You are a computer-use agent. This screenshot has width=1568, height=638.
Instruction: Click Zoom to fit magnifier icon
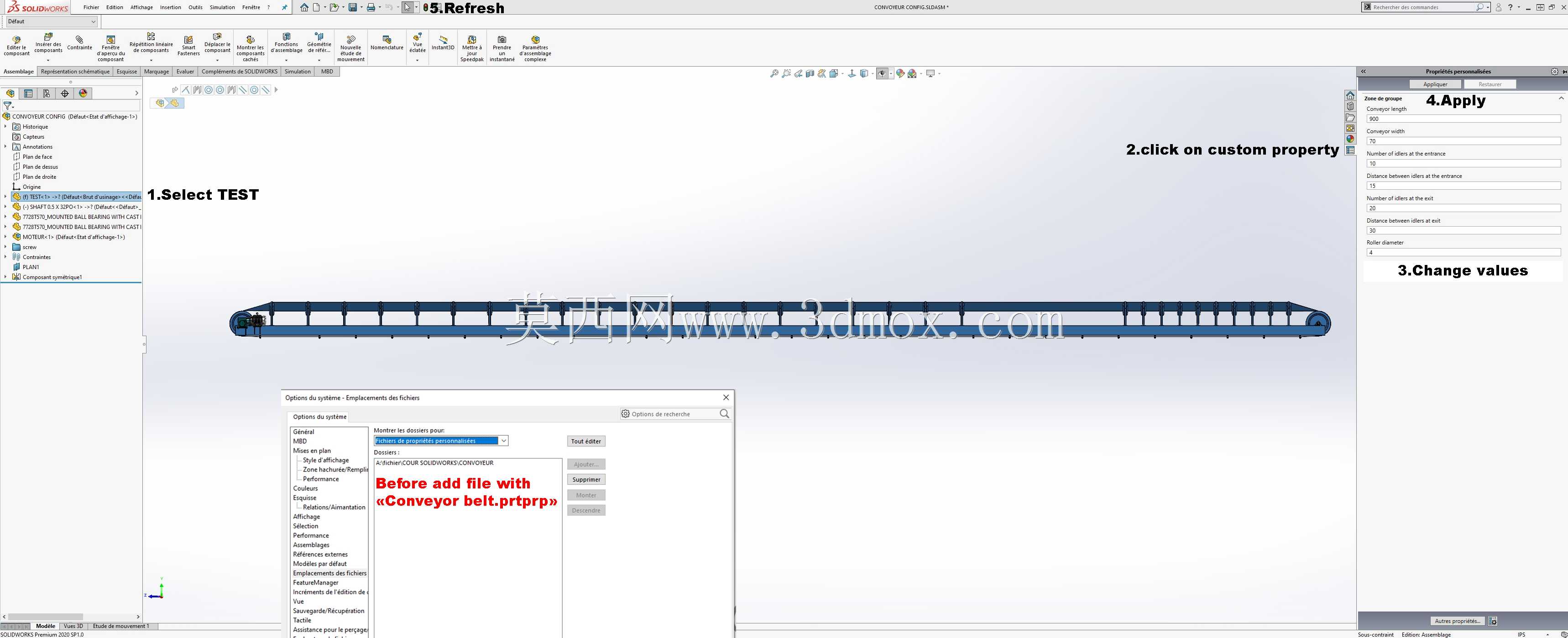click(x=774, y=73)
